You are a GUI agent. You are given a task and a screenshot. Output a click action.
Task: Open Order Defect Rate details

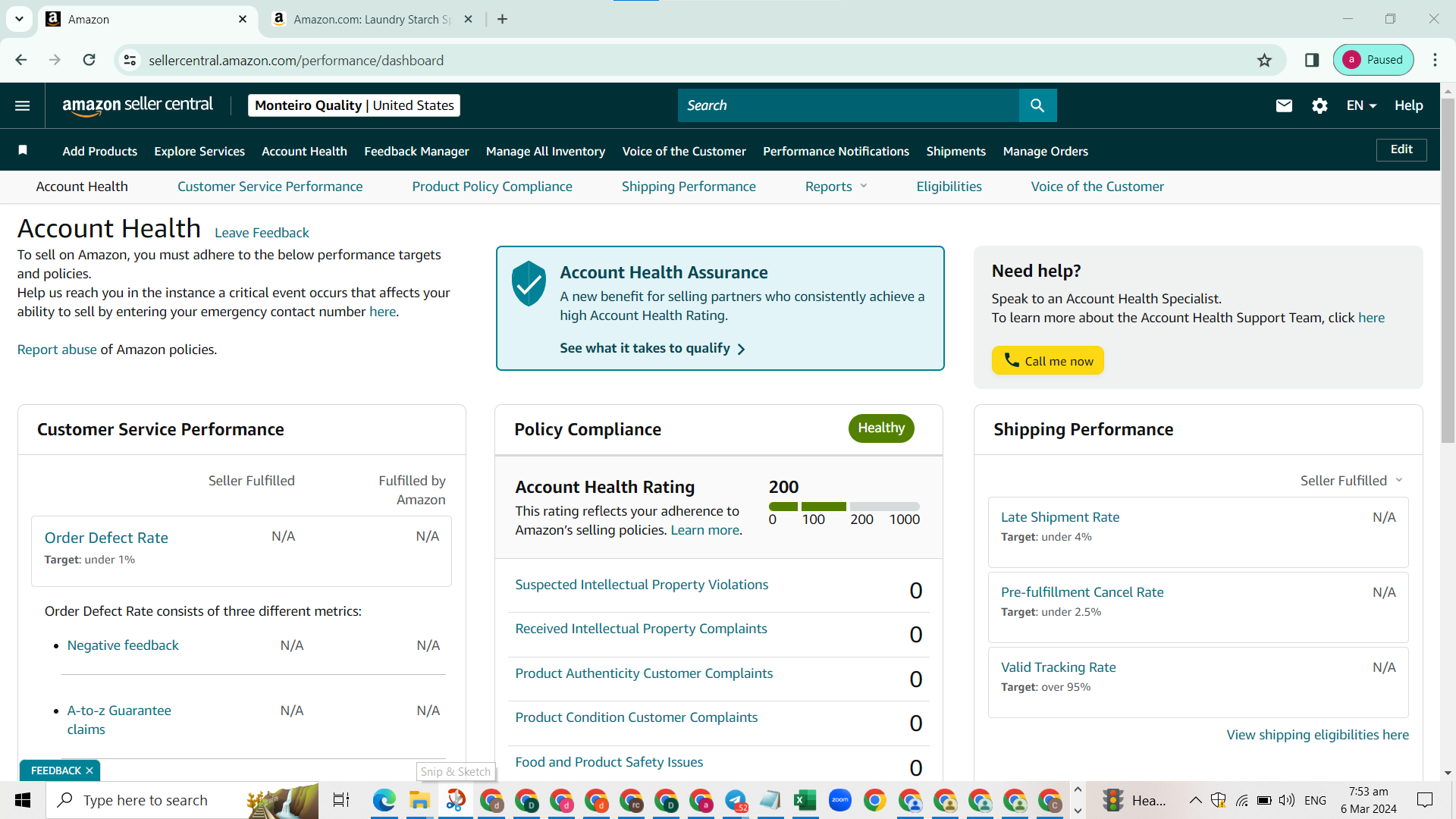(106, 538)
